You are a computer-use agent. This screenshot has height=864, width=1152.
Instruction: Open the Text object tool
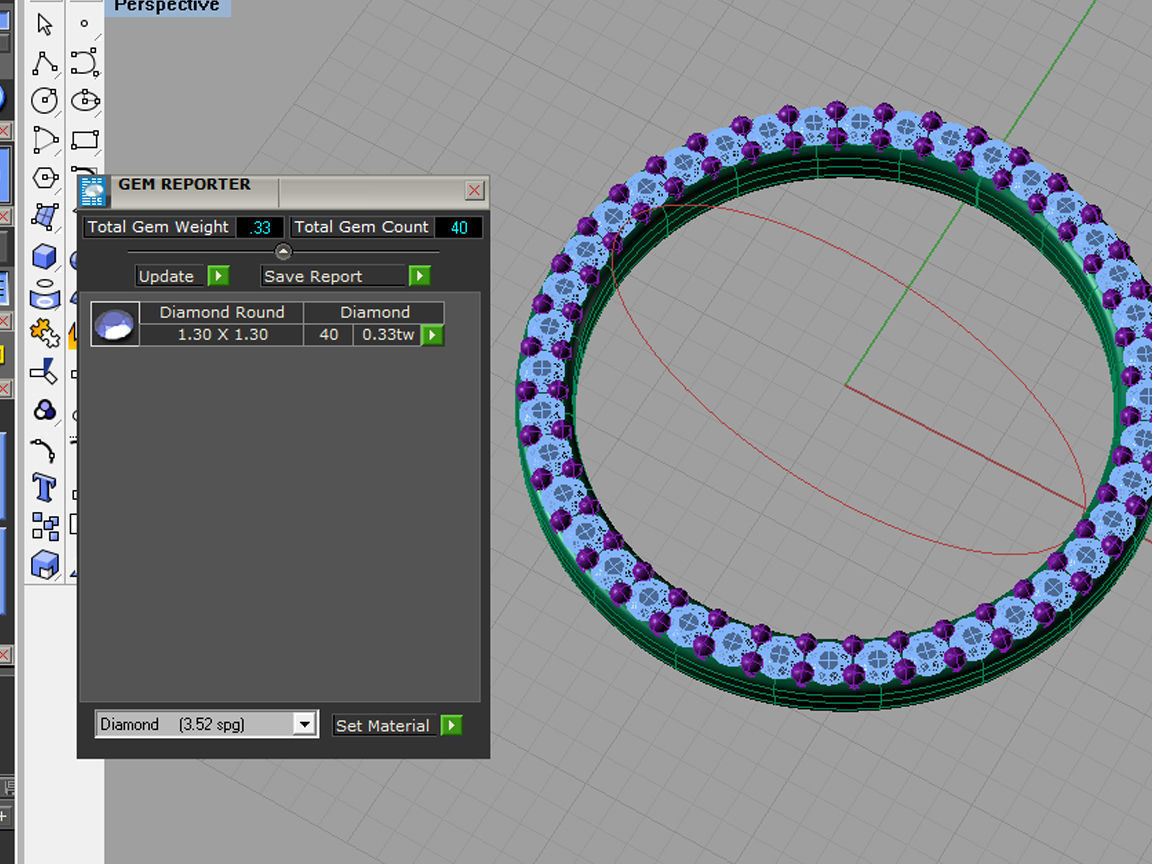(45, 488)
